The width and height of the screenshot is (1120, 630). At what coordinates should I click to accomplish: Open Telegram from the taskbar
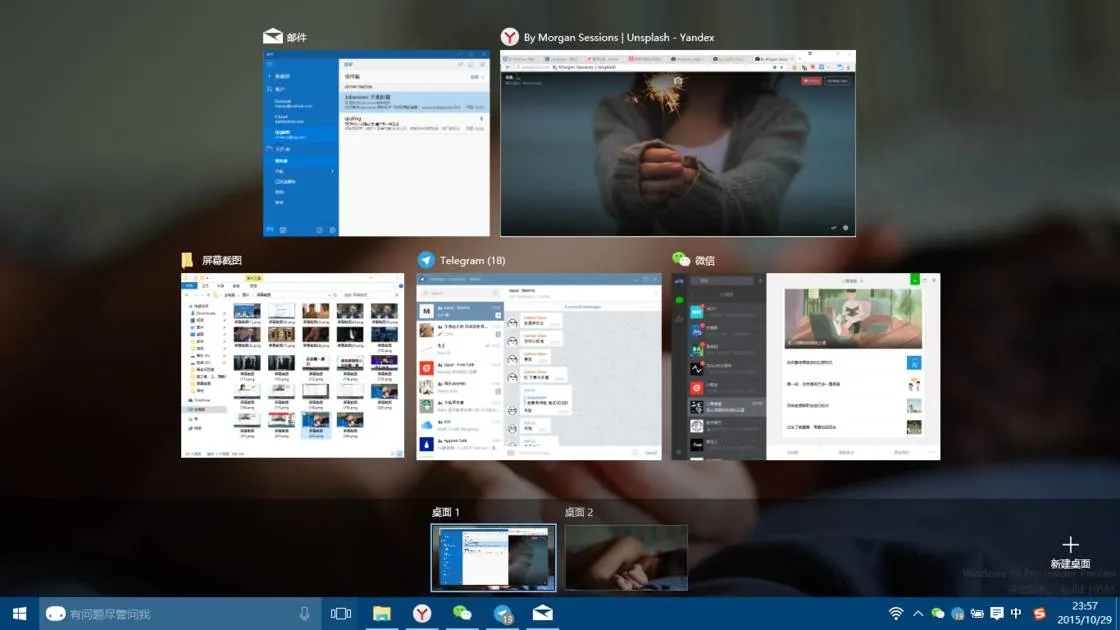(x=503, y=614)
